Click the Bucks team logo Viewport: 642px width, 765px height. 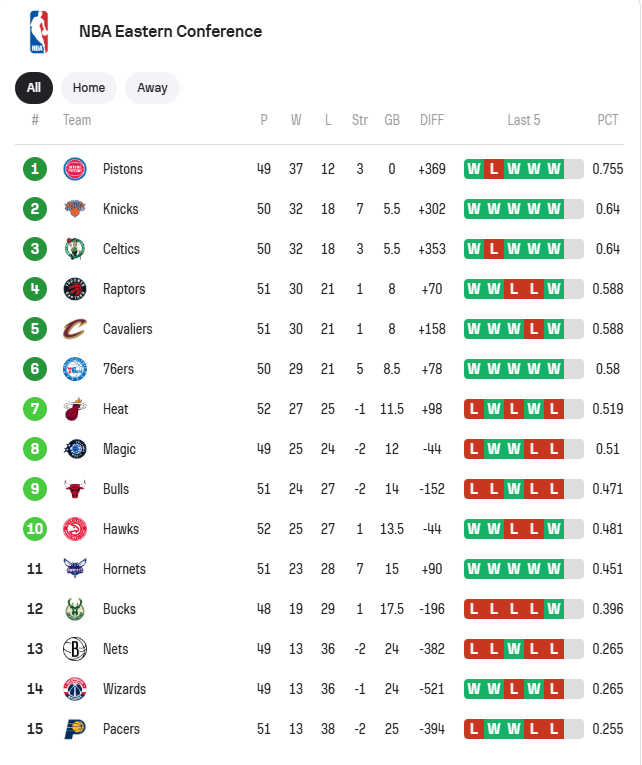75,609
